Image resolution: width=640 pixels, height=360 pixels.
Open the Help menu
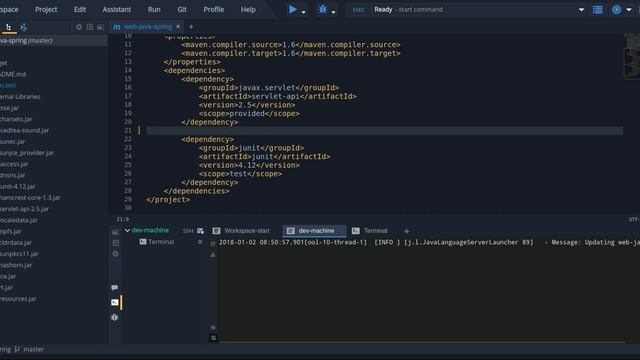click(x=248, y=9)
